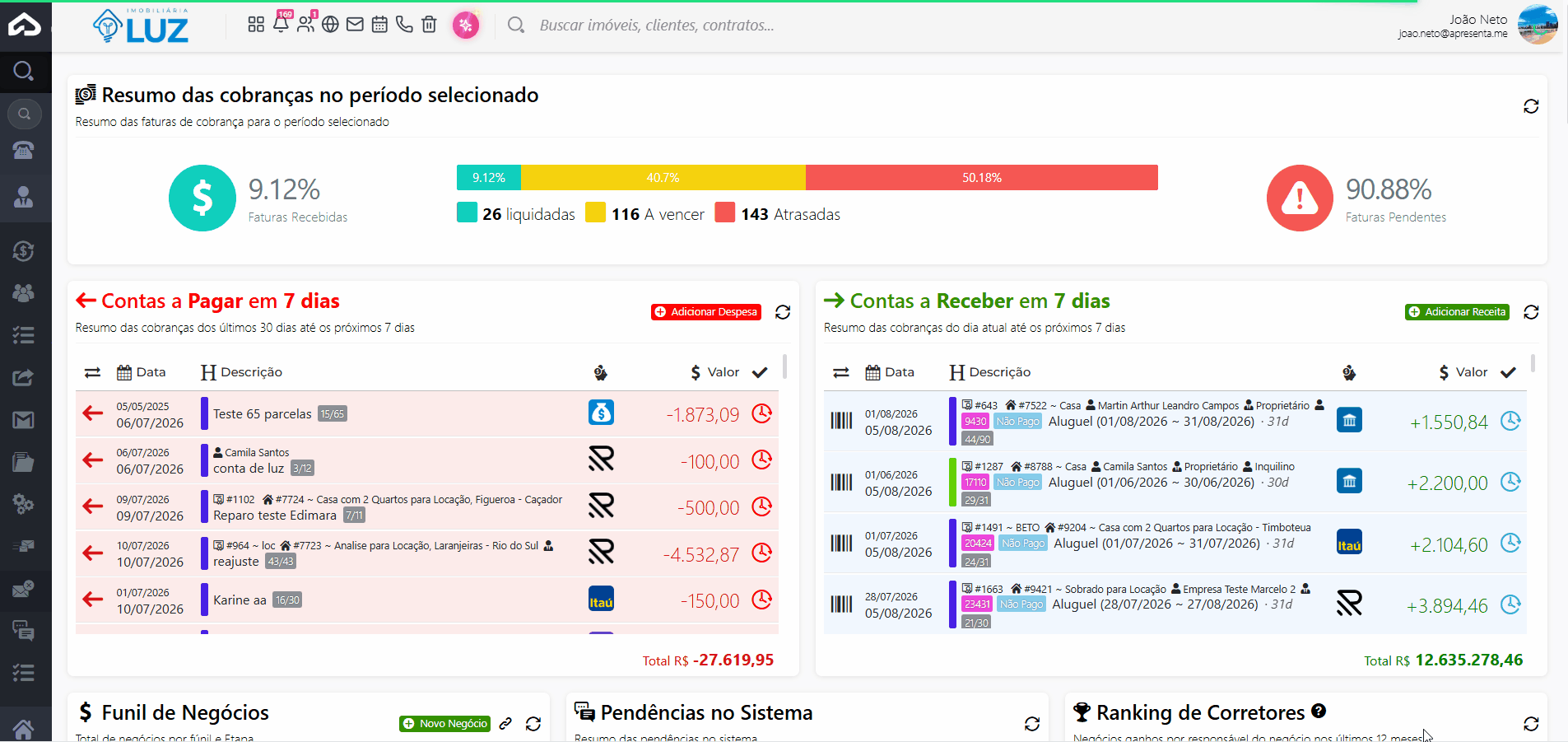The height and width of the screenshot is (742, 1568).
Task: Open the sidebar share arrow icon
Action: [24, 378]
